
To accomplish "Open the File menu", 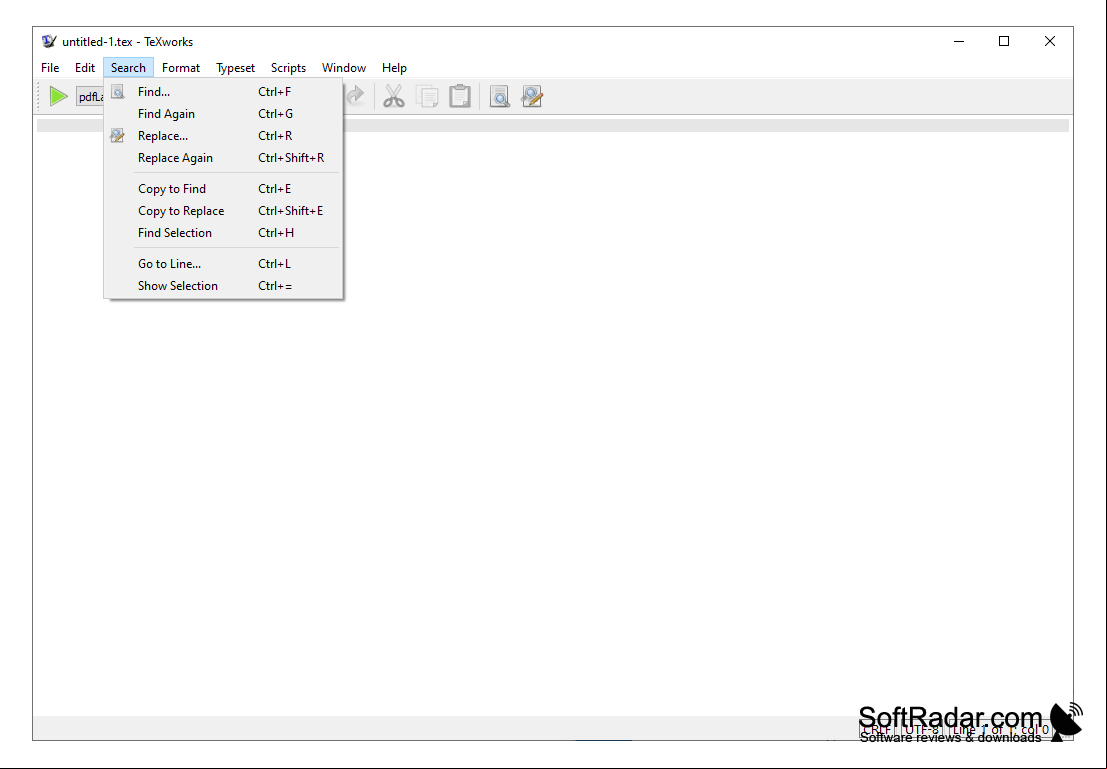I will pyautogui.click(x=50, y=68).
